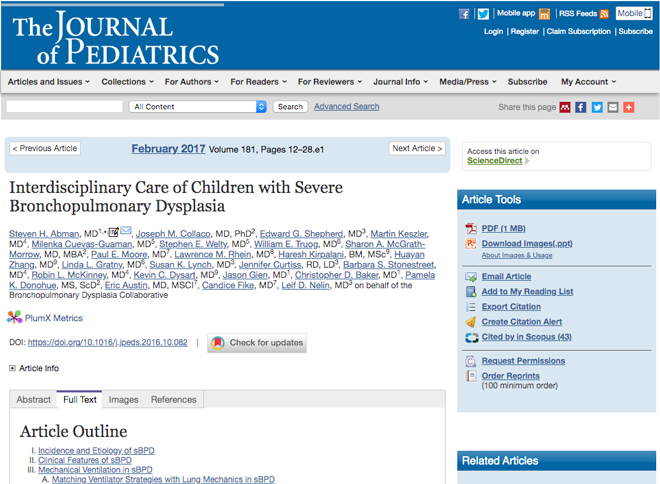Image resolution: width=660 pixels, height=484 pixels.
Task: Click the PDF file icon in Article Tools
Action: point(471,229)
